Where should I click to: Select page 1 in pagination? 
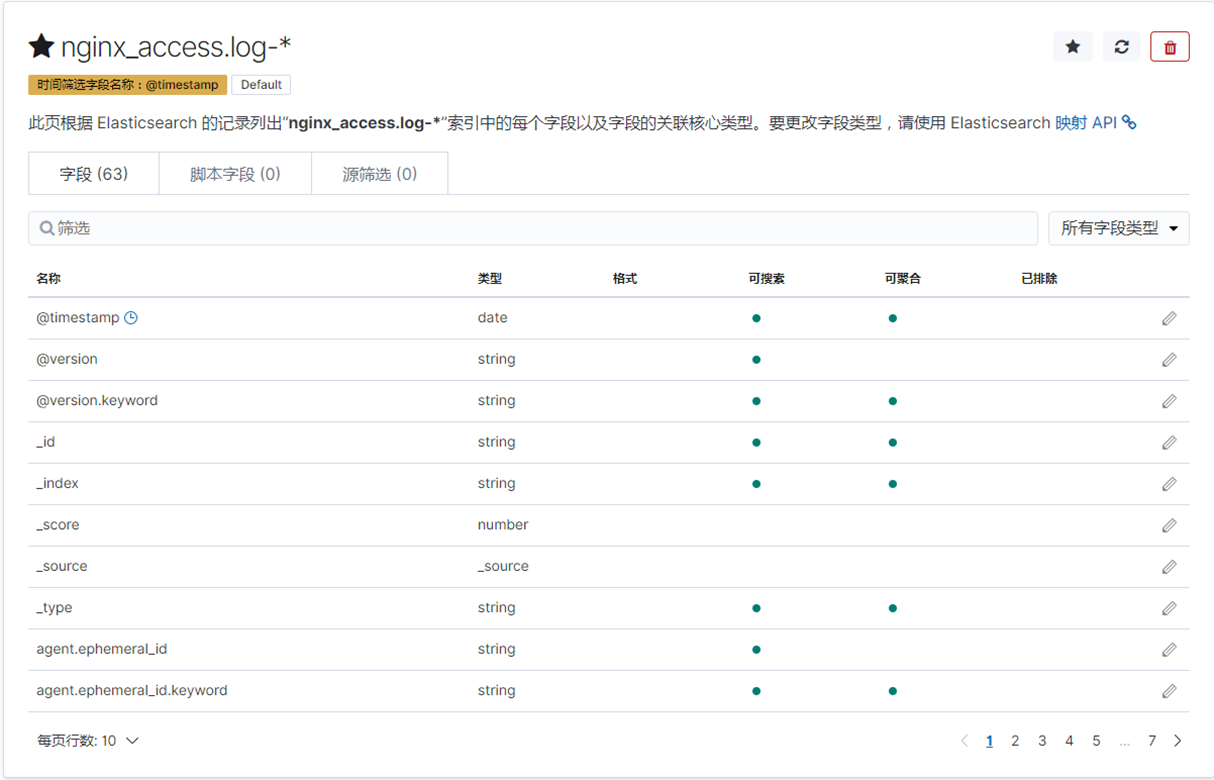pos(989,741)
